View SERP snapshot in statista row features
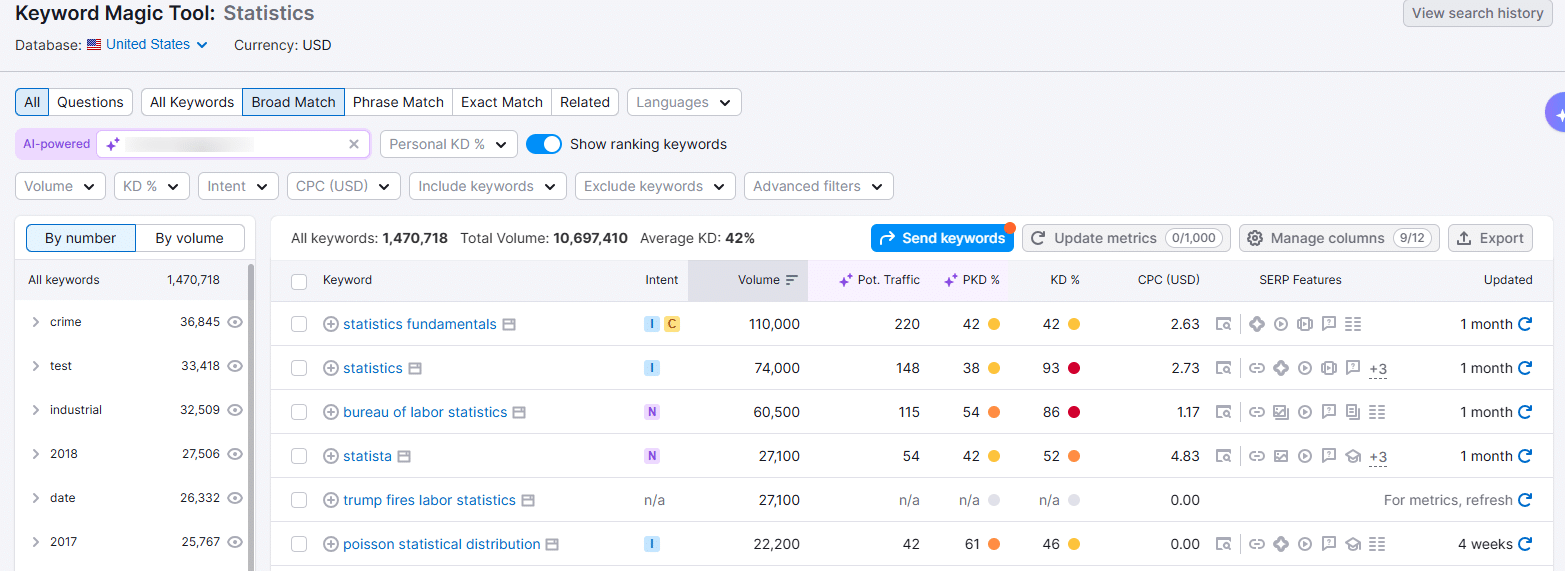The width and height of the screenshot is (1565, 571). [x=1223, y=456]
